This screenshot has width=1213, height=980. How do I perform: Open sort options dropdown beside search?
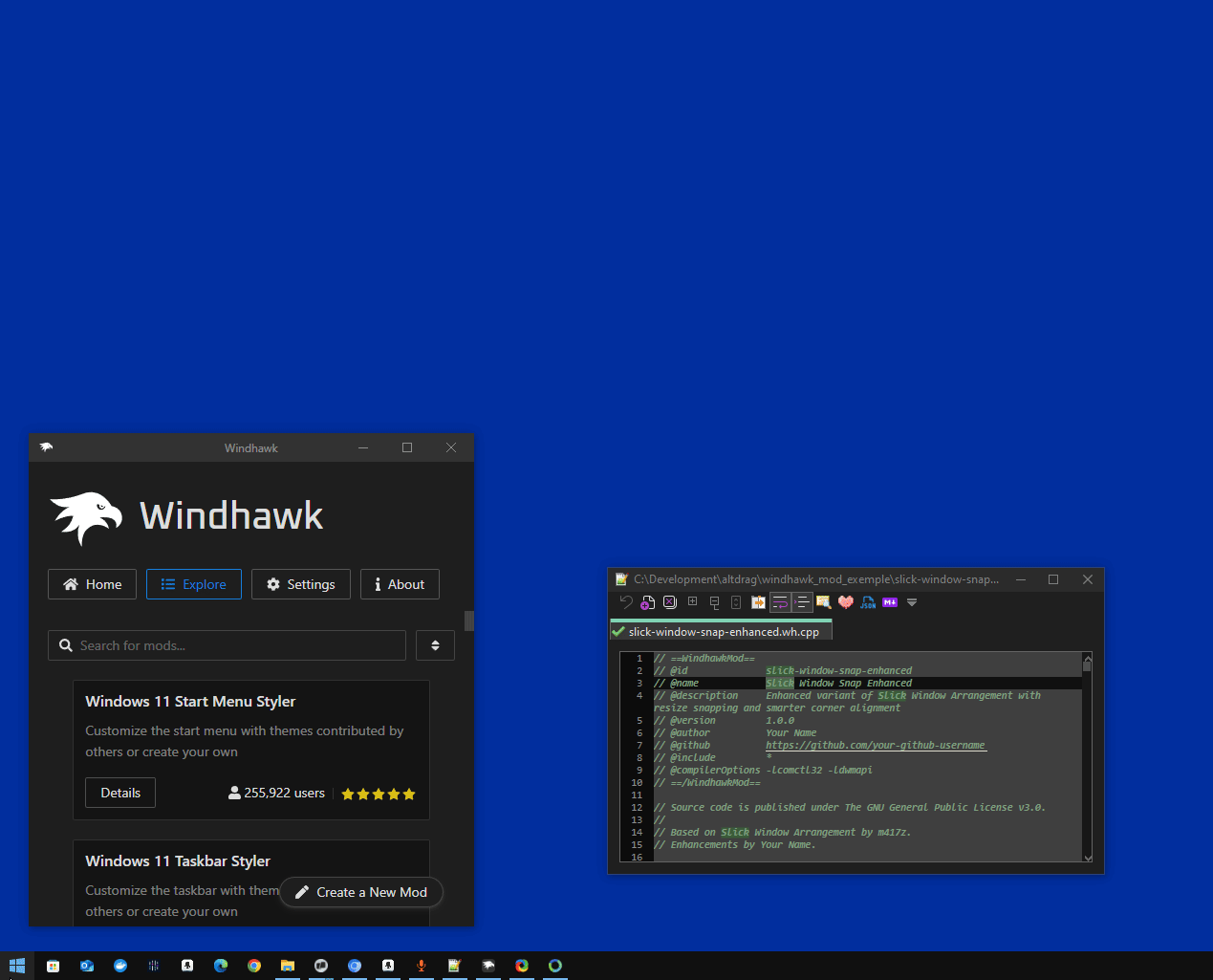435,645
